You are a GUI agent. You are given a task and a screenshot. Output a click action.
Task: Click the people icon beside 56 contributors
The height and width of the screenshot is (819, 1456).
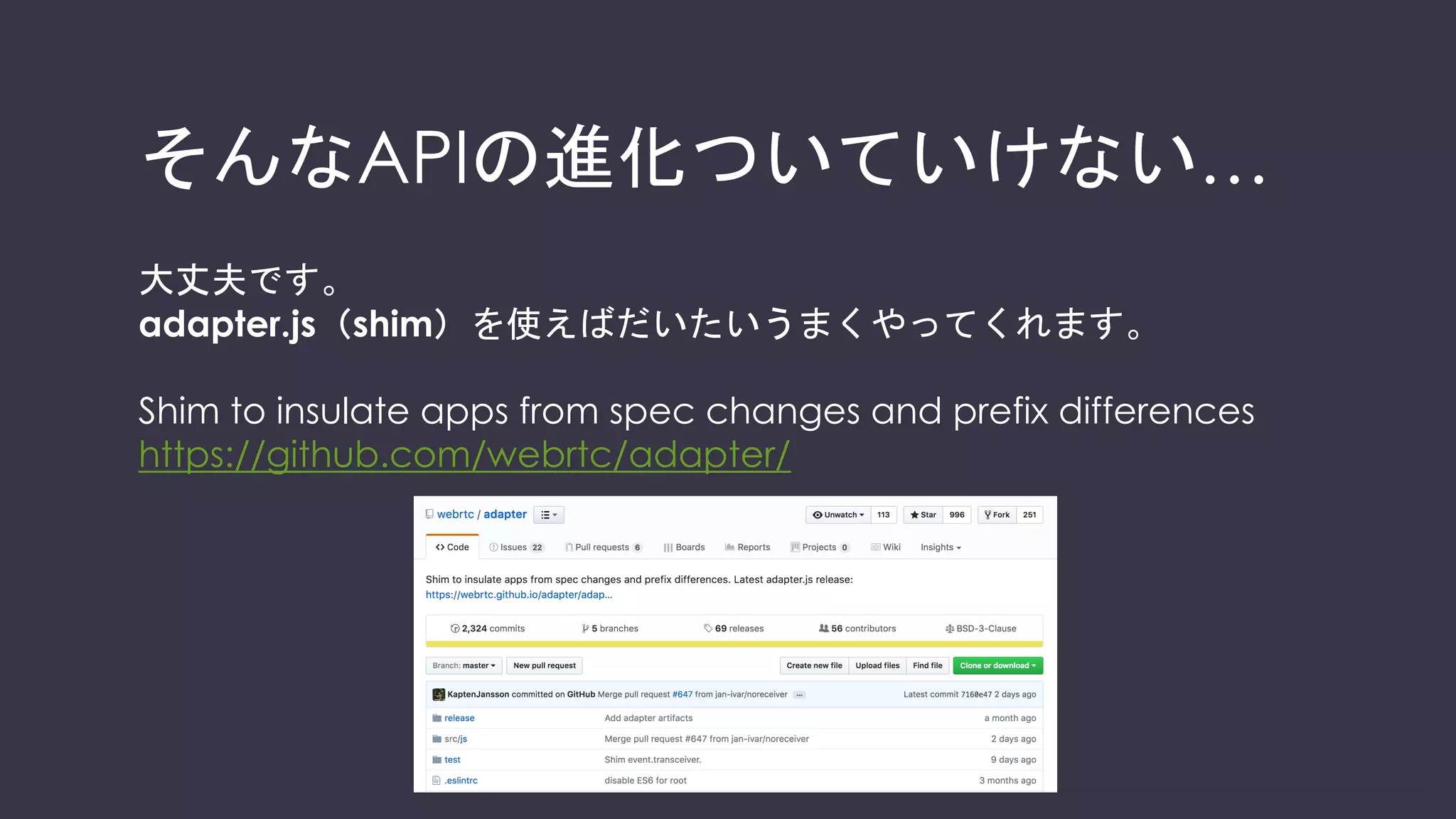pos(823,628)
